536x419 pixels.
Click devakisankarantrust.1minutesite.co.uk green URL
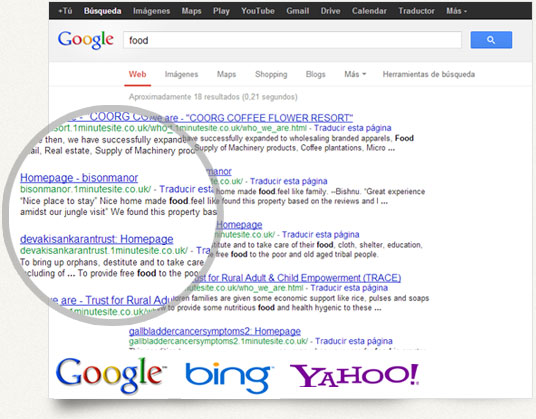pyautogui.click(x=104, y=251)
